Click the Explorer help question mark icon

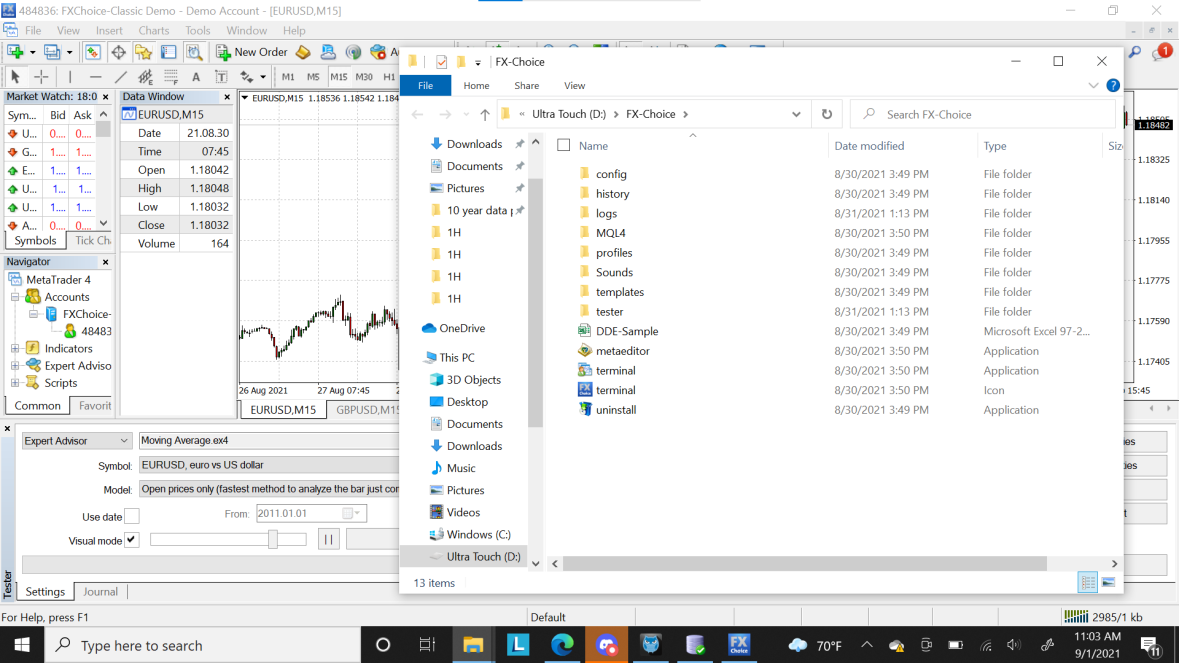click(1113, 86)
